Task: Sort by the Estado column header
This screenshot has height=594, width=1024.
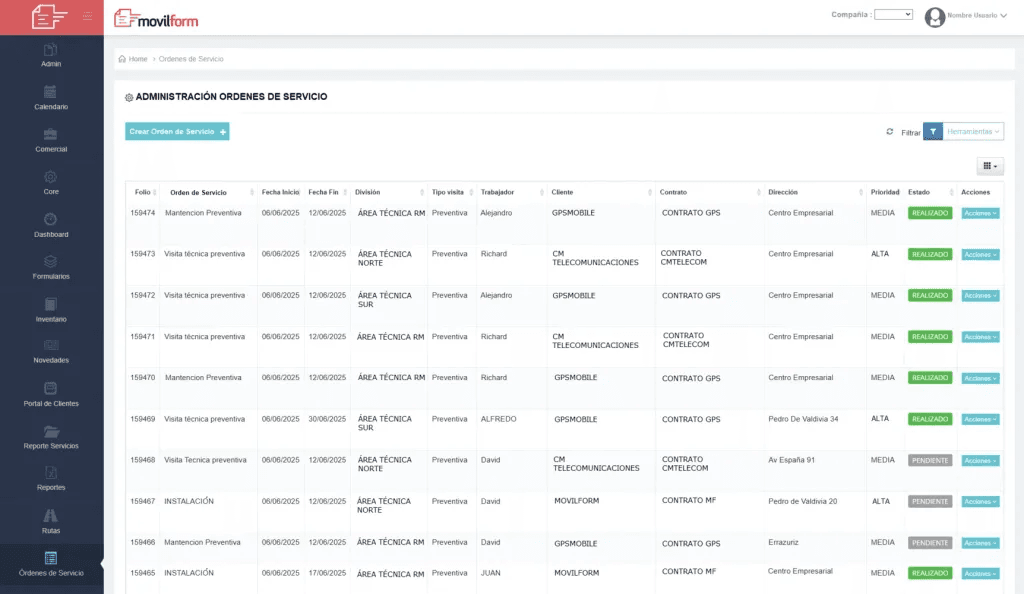Action: pyautogui.click(x=930, y=192)
